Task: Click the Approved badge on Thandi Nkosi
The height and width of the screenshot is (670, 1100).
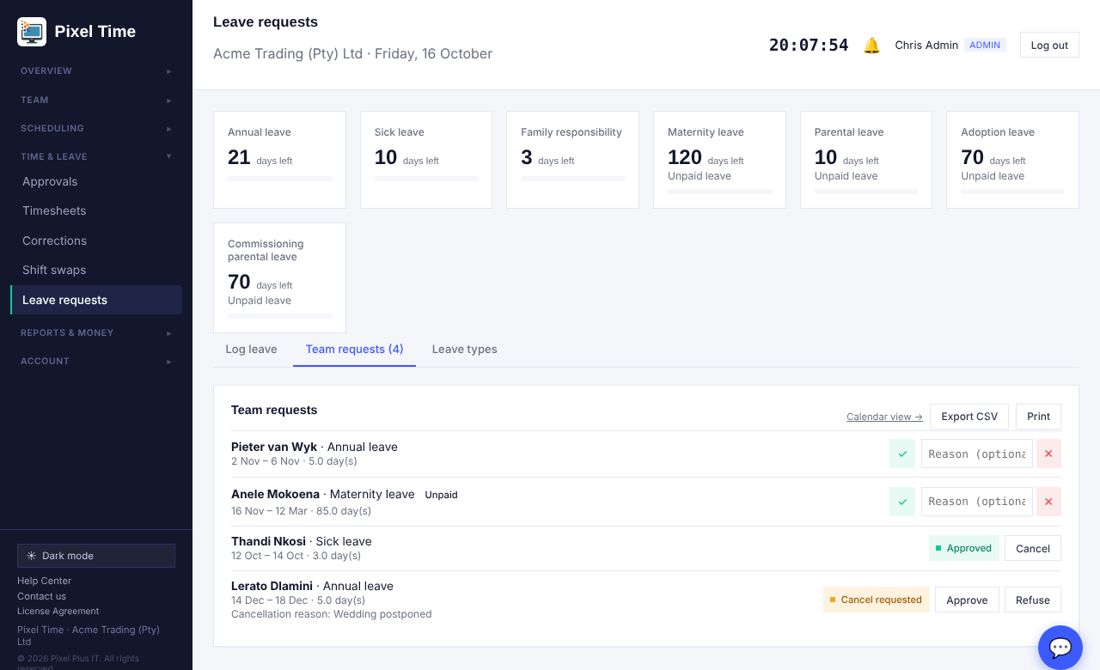Action: click(963, 549)
